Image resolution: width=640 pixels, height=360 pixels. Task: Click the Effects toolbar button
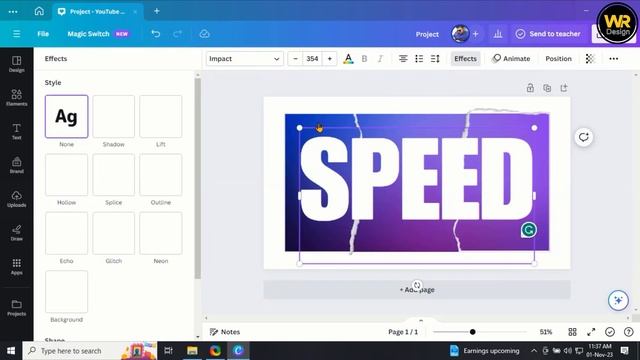pos(465,59)
